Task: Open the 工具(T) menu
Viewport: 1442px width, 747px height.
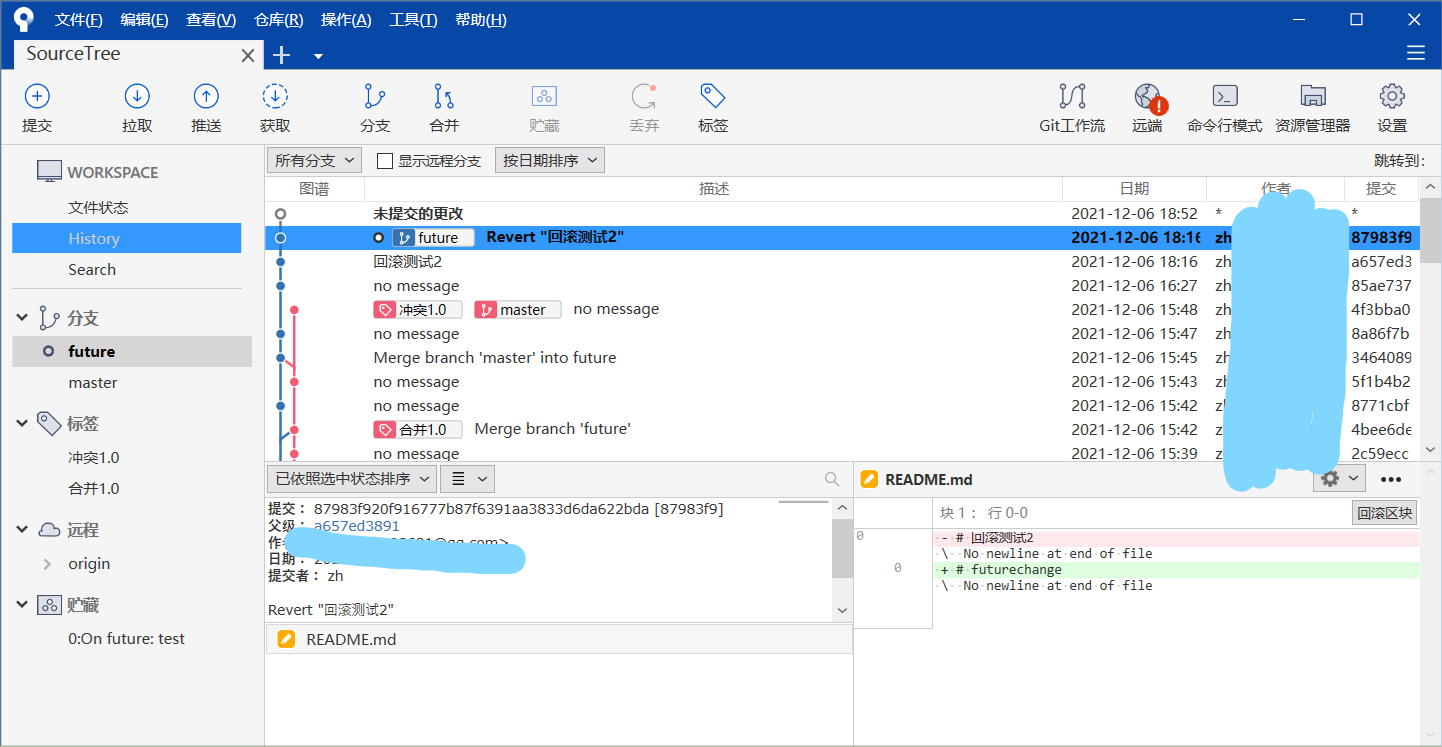Action: 413,20
